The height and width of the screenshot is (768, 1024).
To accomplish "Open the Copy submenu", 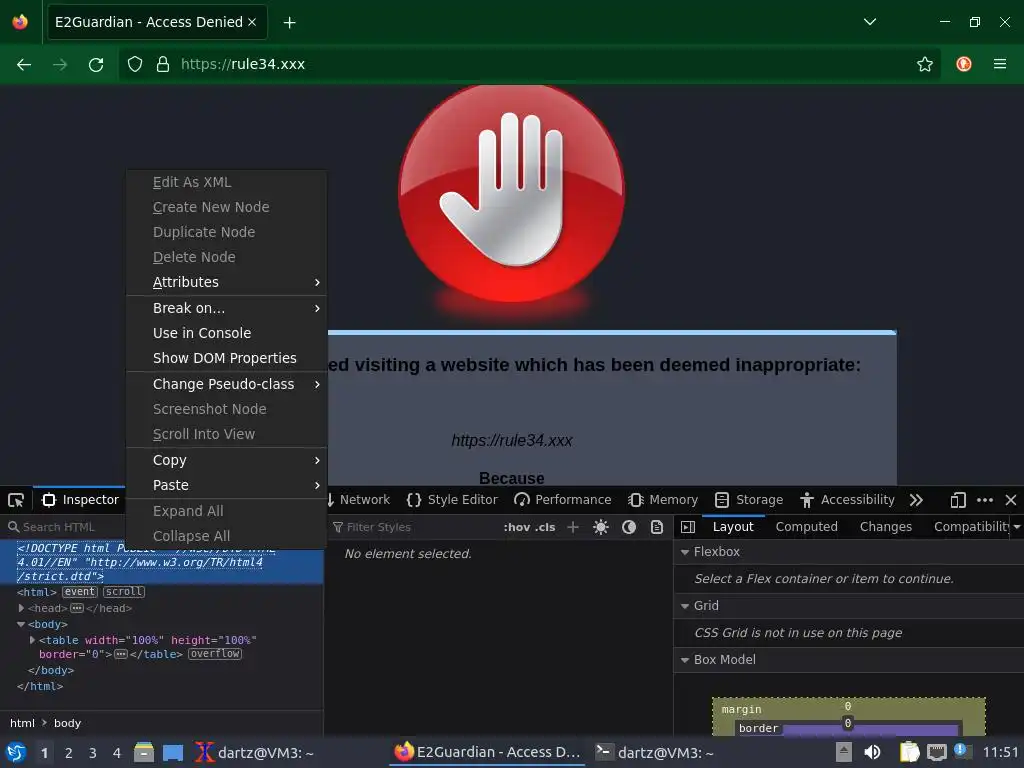I will point(227,460).
